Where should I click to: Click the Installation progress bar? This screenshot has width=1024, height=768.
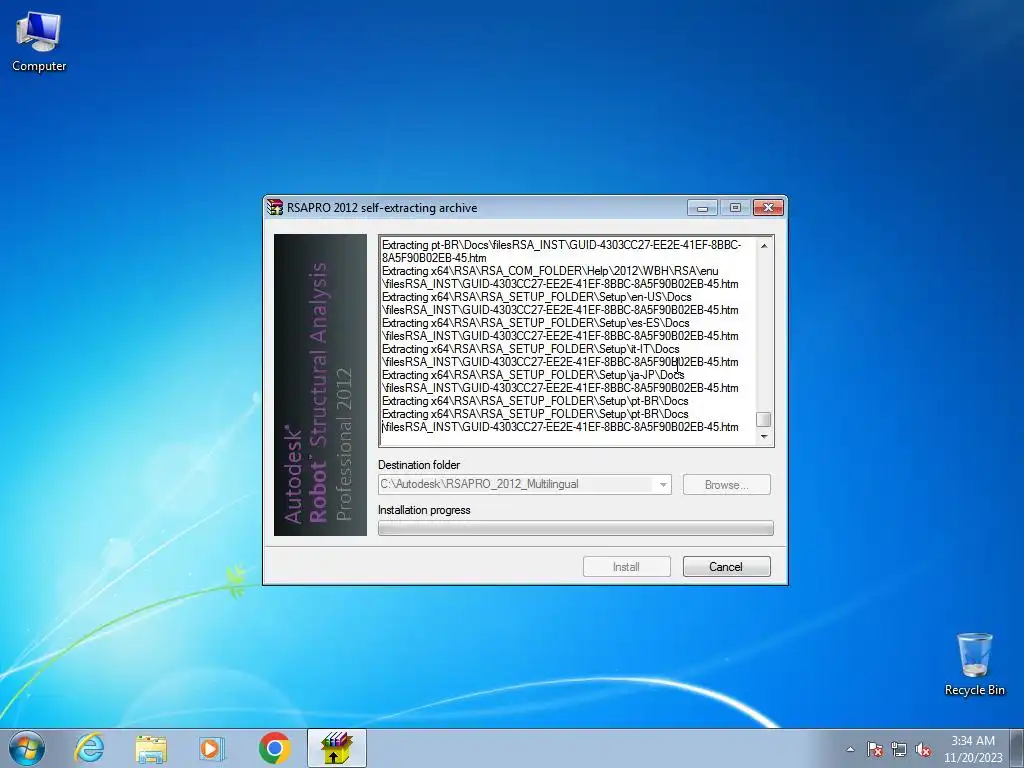575,528
